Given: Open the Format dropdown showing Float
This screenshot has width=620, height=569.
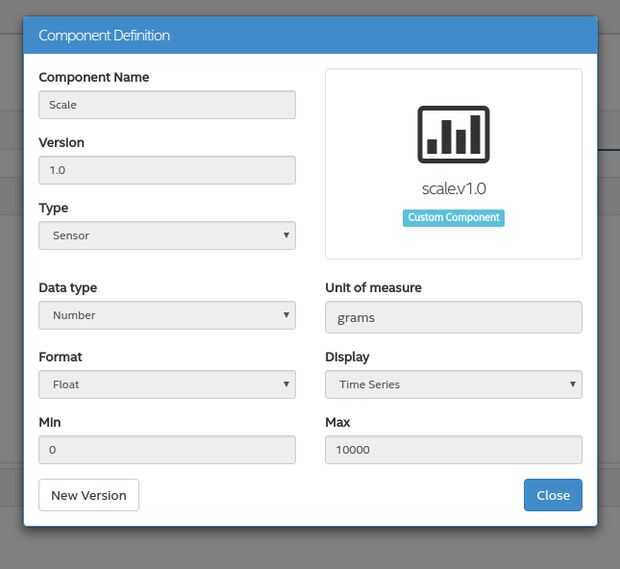Looking at the screenshot, I should click(167, 384).
